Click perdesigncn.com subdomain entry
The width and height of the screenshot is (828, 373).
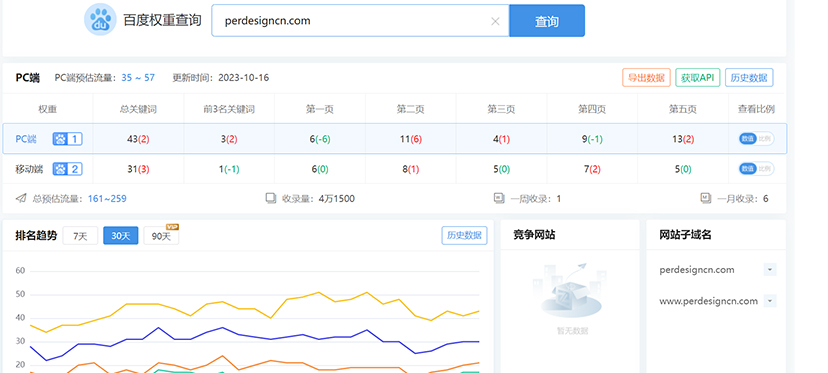[697, 270]
